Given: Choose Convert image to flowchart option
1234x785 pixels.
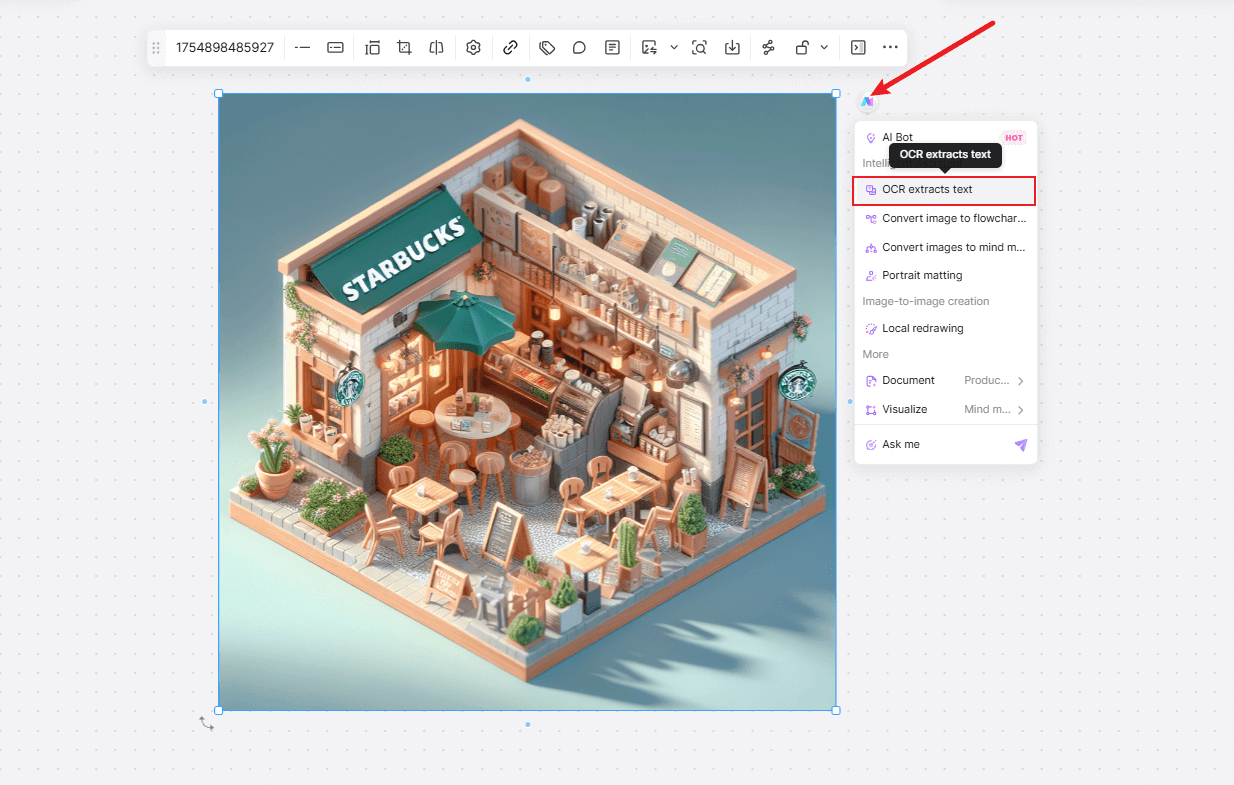Looking at the screenshot, I should tap(945, 218).
